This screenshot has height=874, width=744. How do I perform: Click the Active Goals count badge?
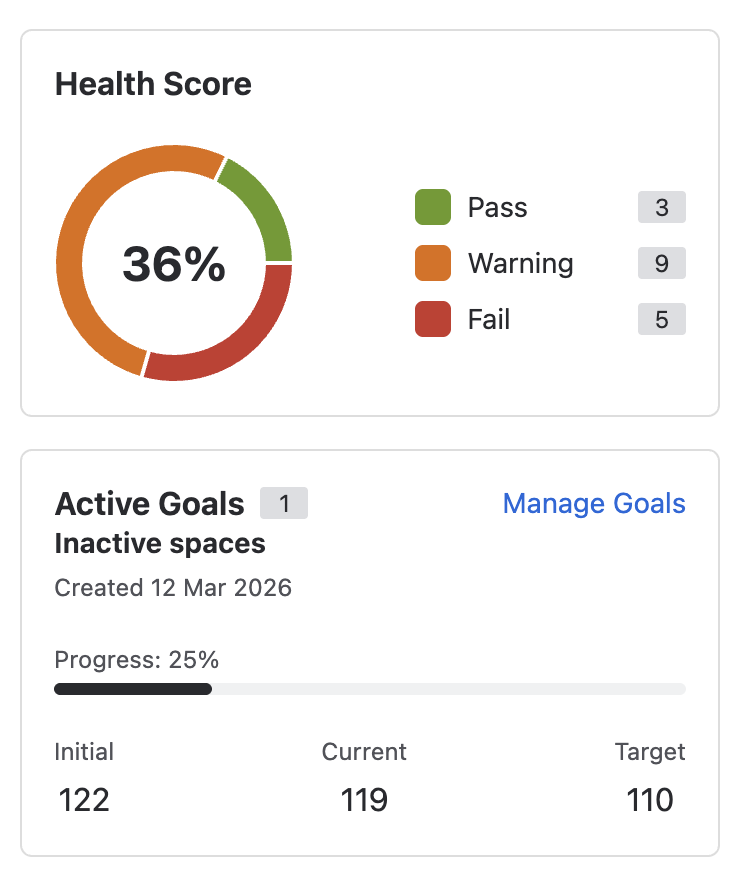tap(284, 503)
